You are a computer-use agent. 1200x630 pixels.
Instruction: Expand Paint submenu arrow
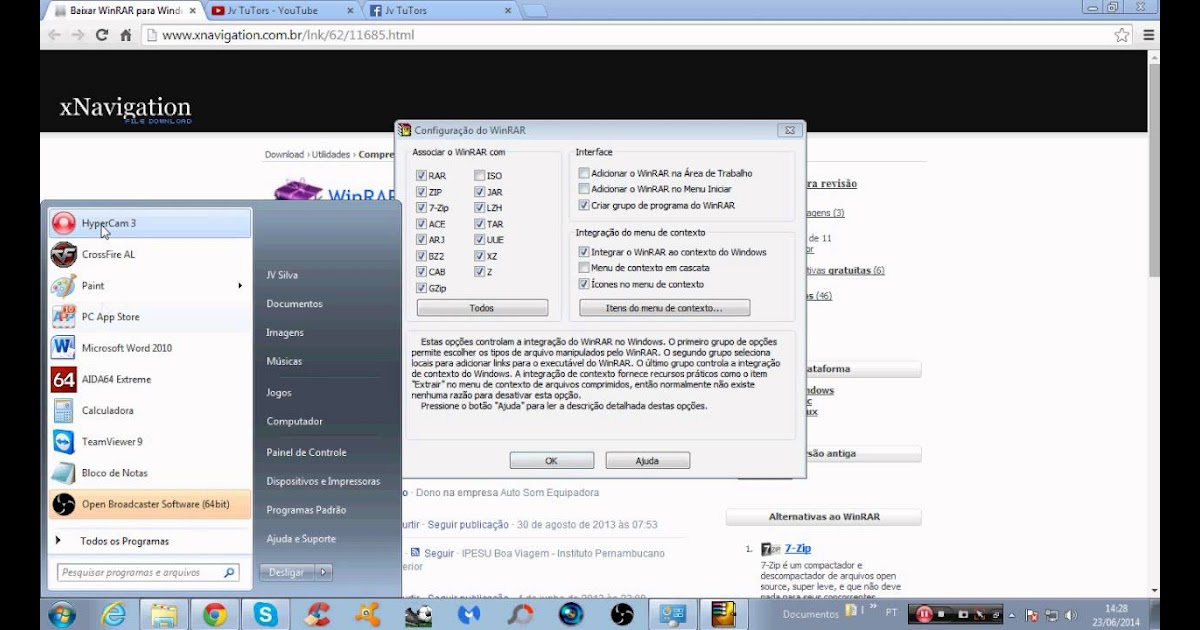tap(240, 286)
